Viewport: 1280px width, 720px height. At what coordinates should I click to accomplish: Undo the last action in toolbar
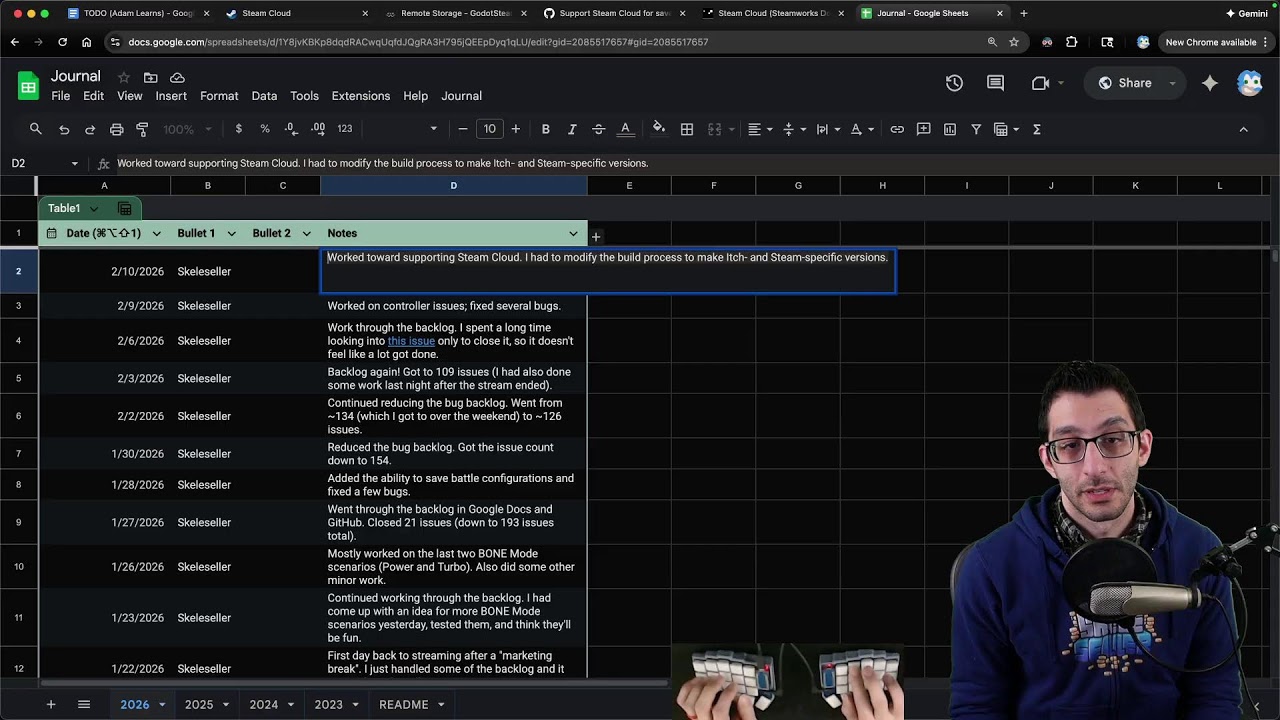coord(64,129)
